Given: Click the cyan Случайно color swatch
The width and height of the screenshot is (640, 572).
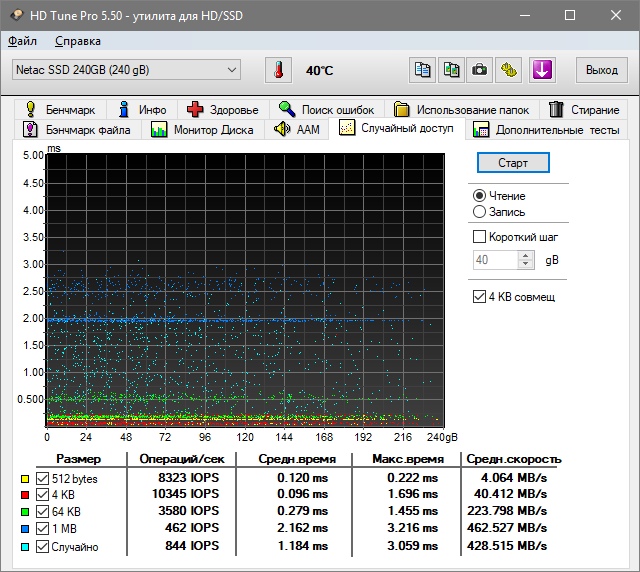Looking at the screenshot, I should pos(25,547).
